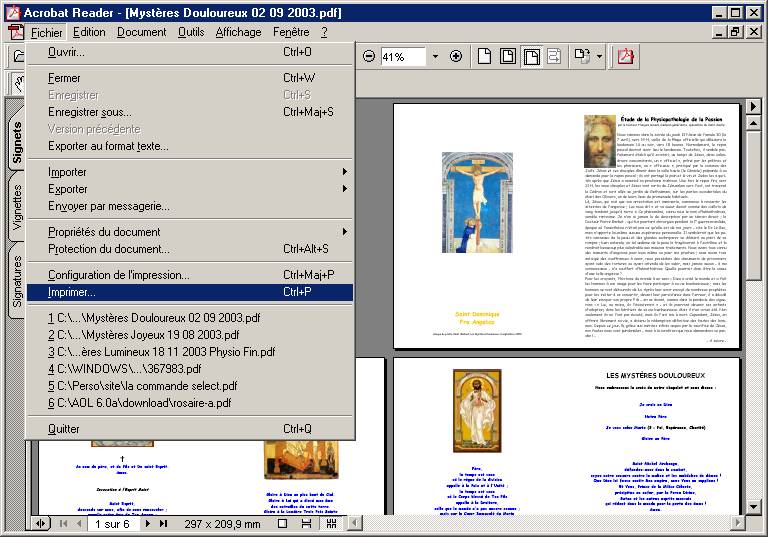Viewport: 768px width, 537px height.
Task: Click vertical scrollbar down arrow
Action: (753, 506)
